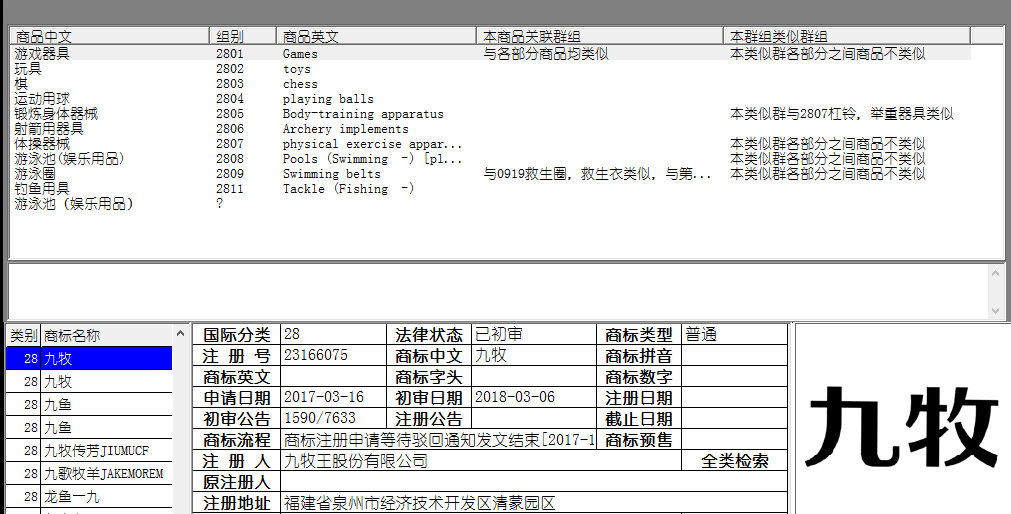
Task: Click the Tackle (Fishing -) cell
Action: tap(348, 189)
